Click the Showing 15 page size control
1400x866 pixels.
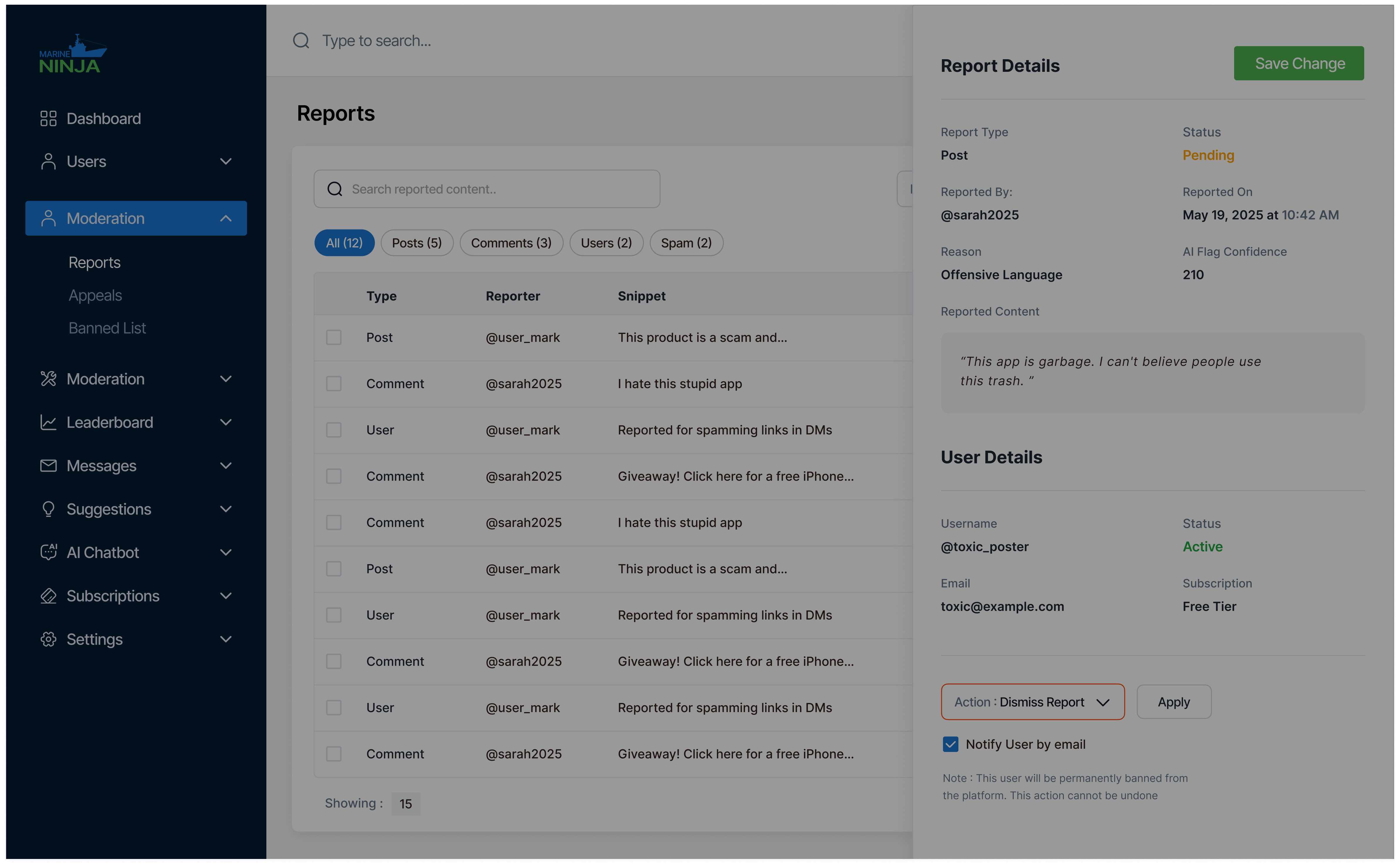[x=405, y=804]
